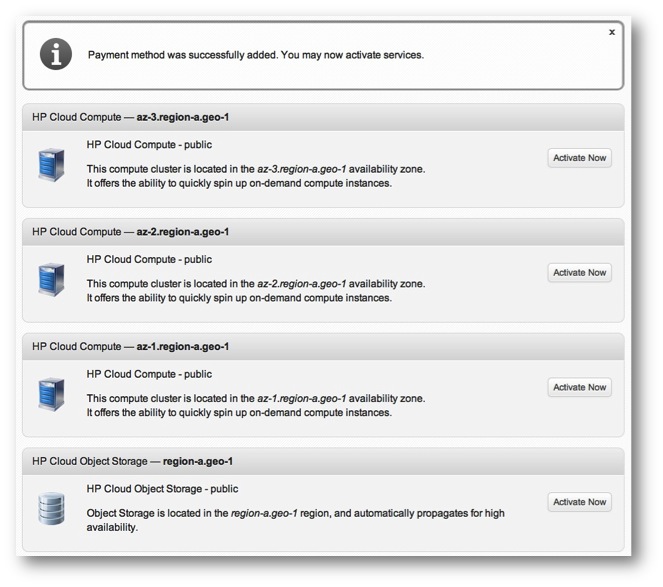Activate HP Cloud Compute az-2.region-a.geo-1
The height and width of the screenshot is (587, 663).
coord(579,273)
